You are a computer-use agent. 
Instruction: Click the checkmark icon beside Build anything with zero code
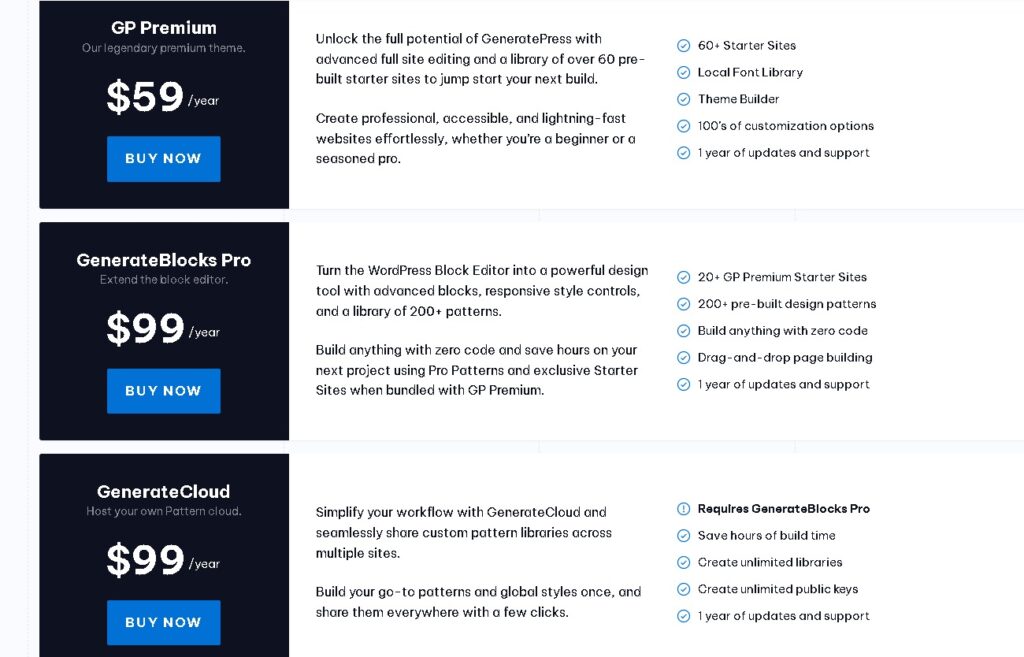pos(684,331)
